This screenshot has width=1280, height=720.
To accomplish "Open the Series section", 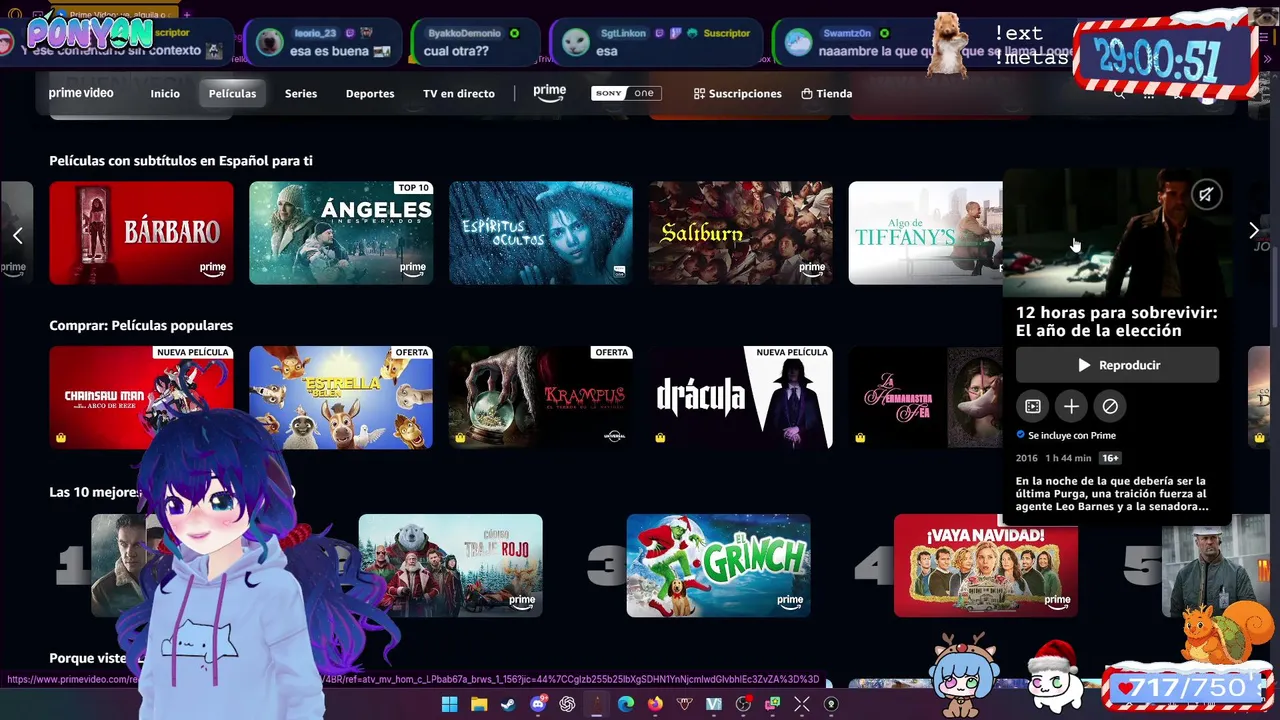I will click(x=301, y=93).
